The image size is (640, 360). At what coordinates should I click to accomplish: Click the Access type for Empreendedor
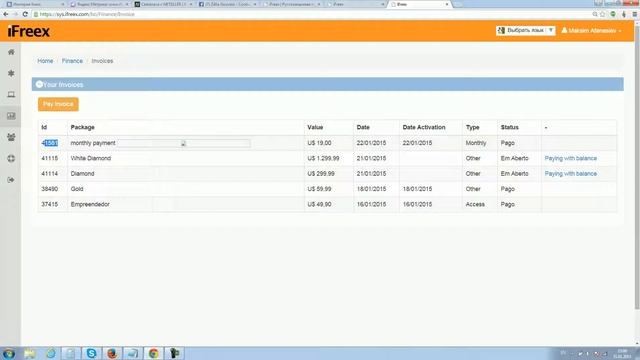tap(475, 204)
